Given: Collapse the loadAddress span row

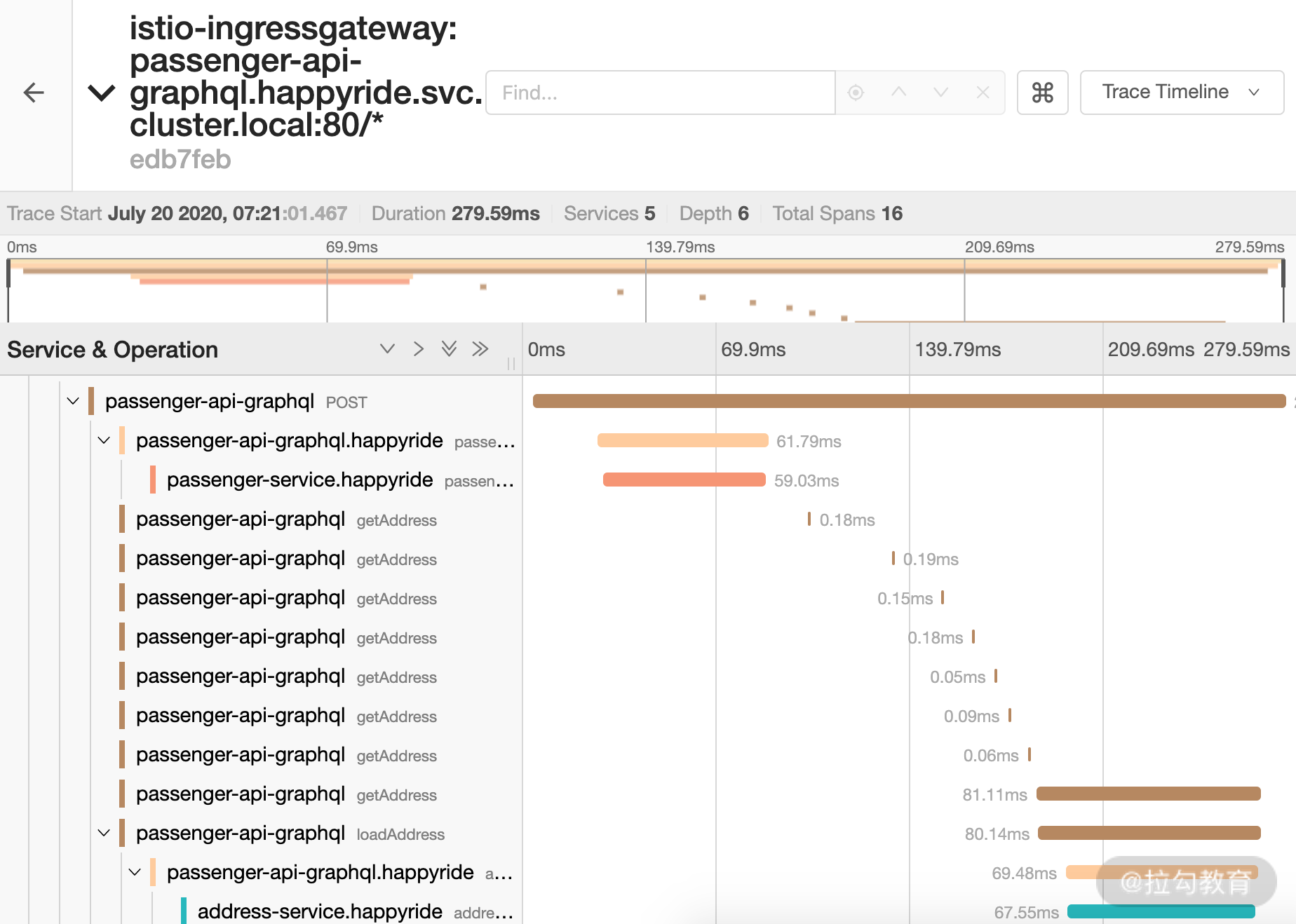Looking at the screenshot, I should pyautogui.click(x=104, y=833).
